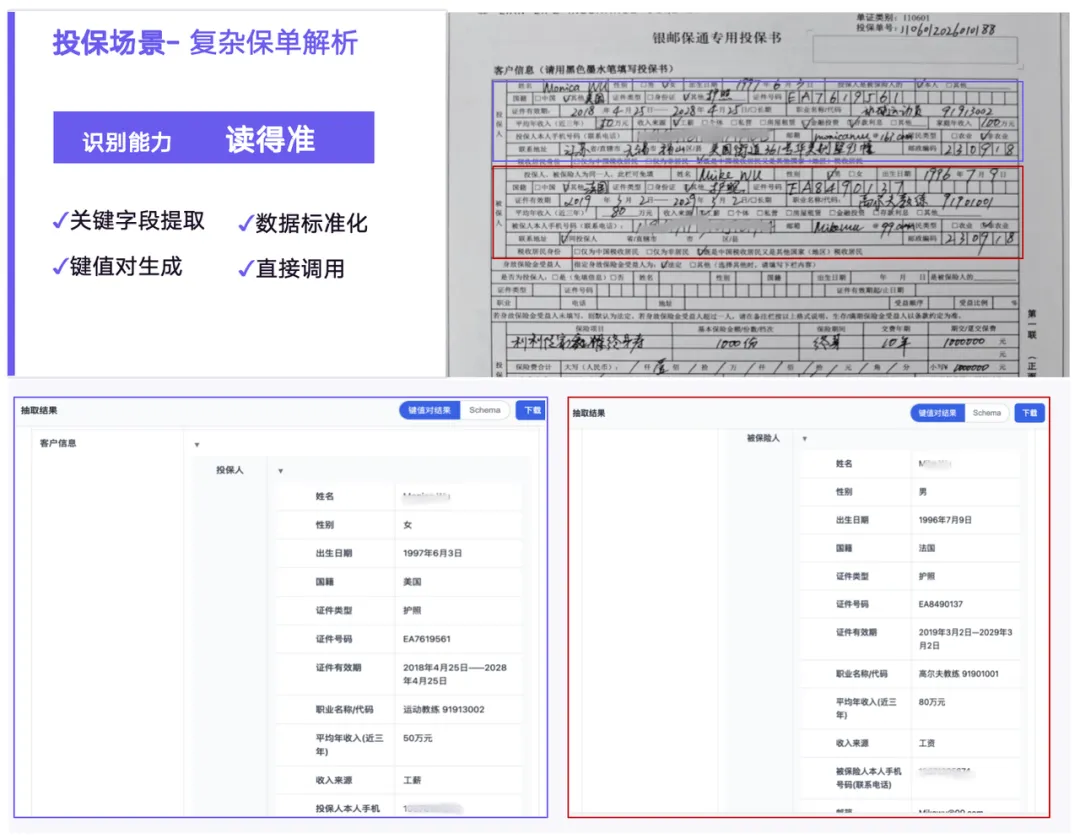This screenshot has height=839, width=1080.
Task: Click gender value 女
Action: tap(408, 525)
